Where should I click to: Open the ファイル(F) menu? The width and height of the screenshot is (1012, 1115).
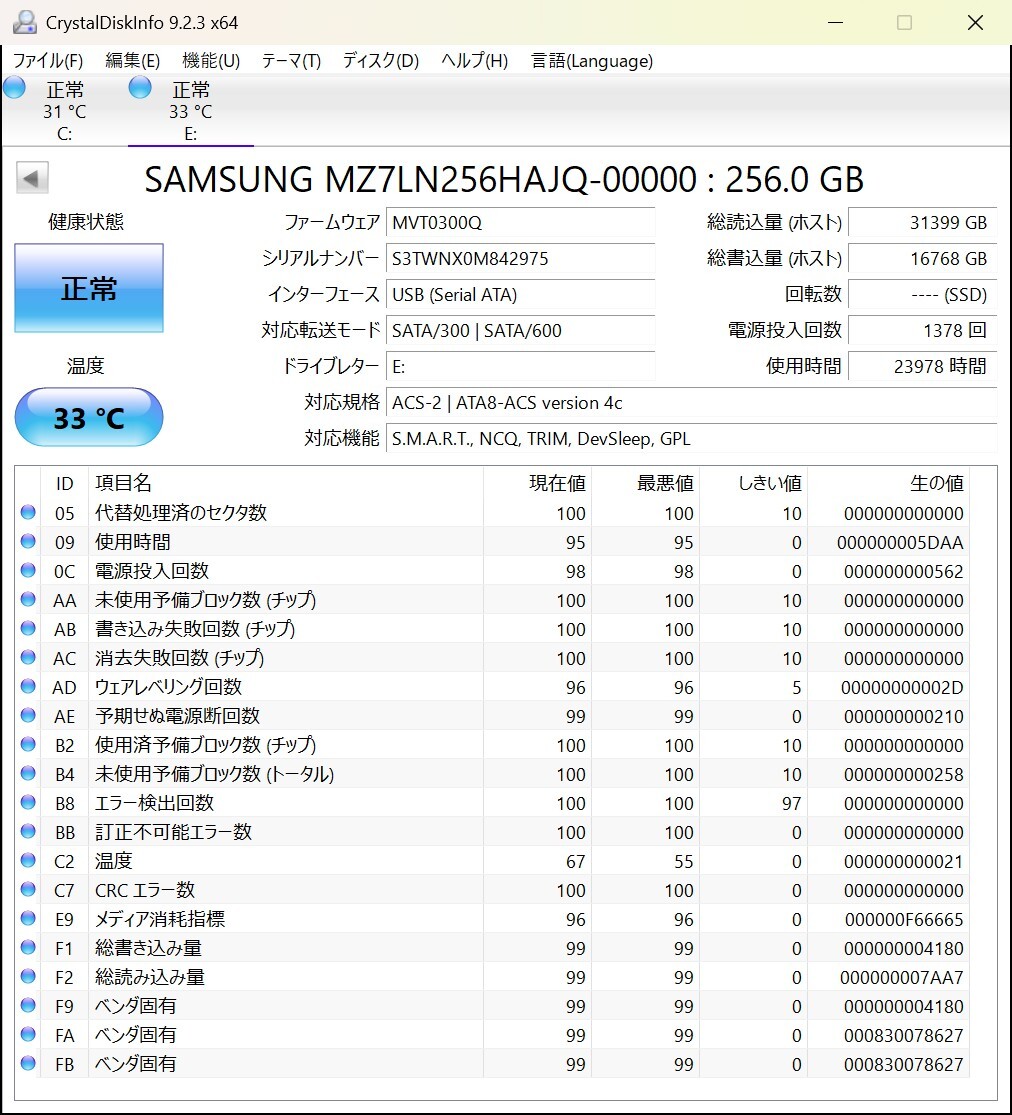click(x=48, y=61)
